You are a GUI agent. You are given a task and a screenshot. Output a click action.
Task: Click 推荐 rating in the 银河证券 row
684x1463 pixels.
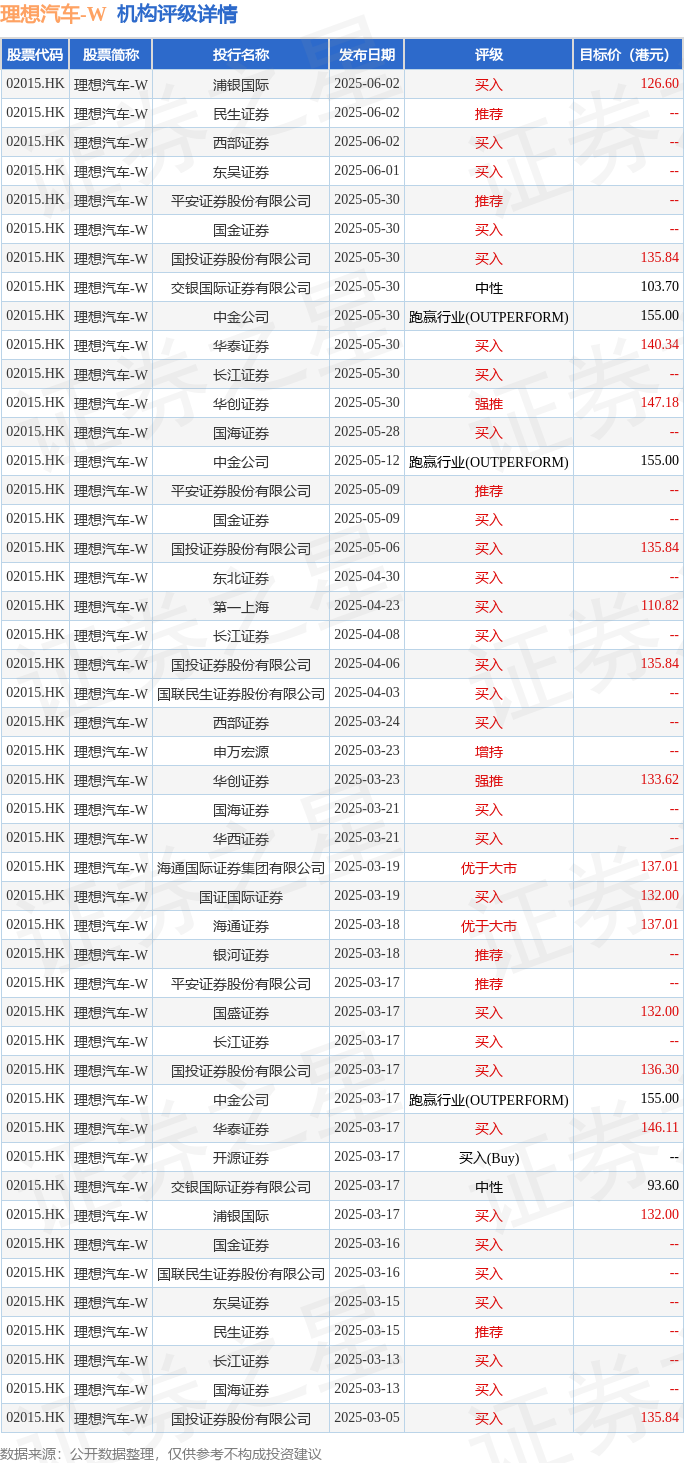(489, 954)
